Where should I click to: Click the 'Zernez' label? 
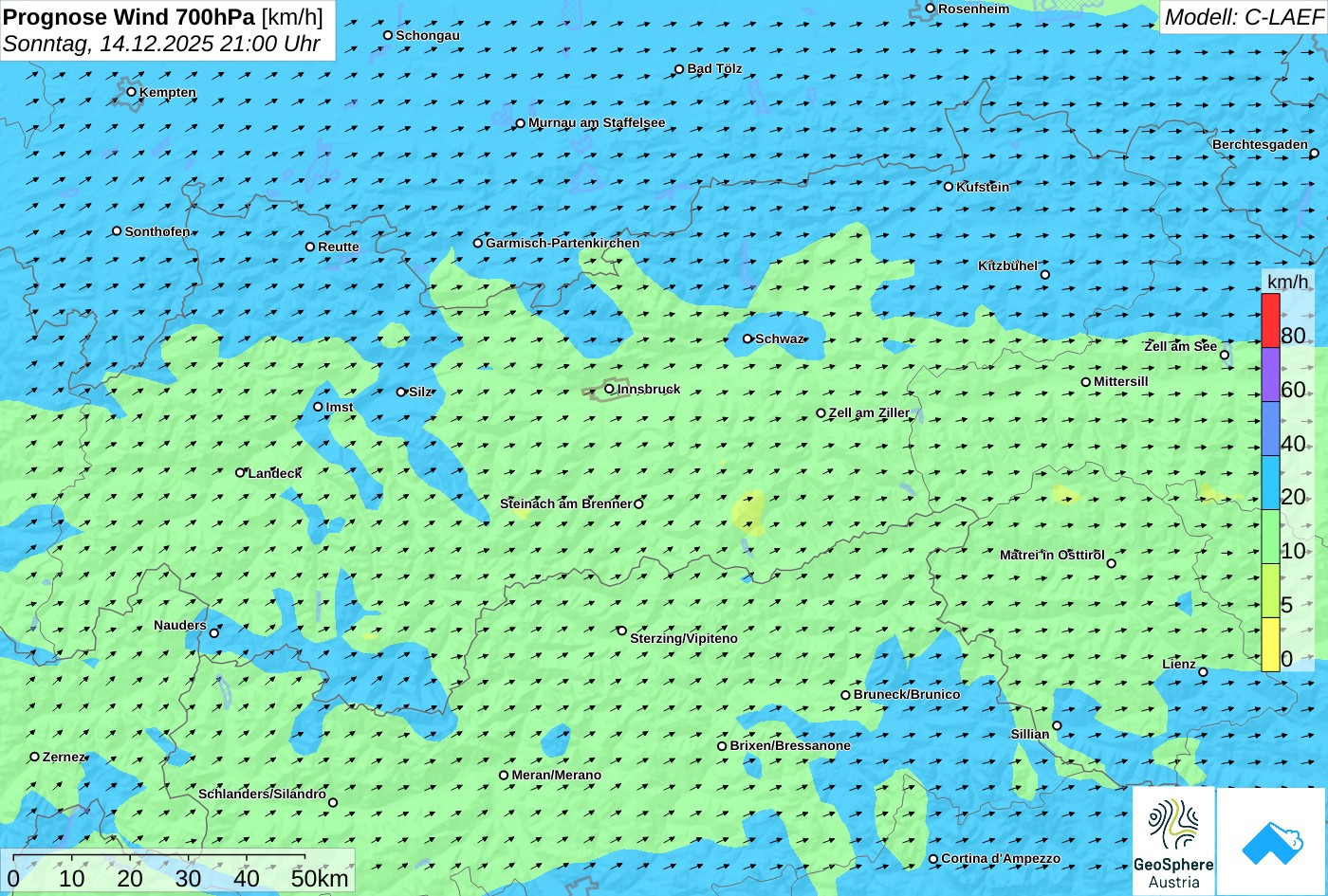click(65, 757)
